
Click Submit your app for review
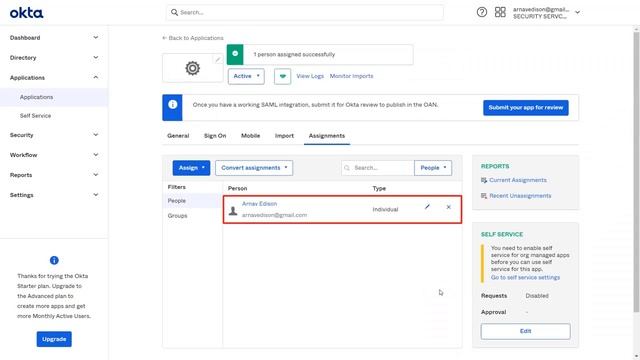pos(526,108)
